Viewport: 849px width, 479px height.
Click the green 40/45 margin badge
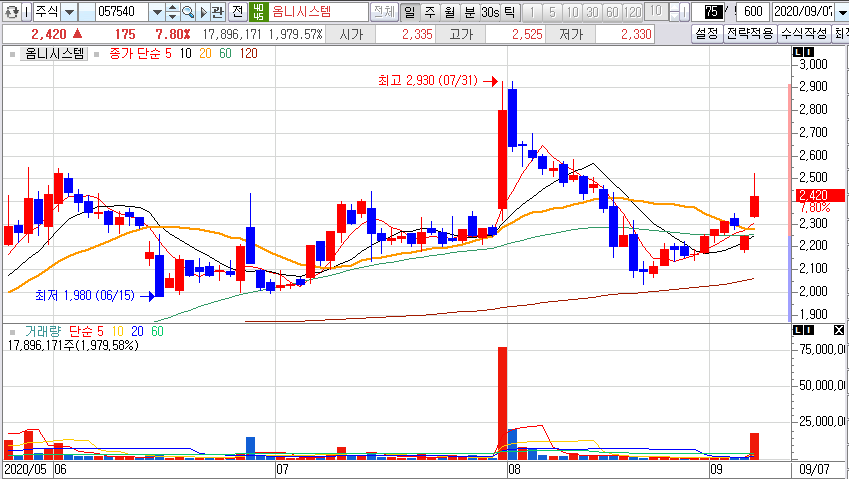click(x=258, y=11)
